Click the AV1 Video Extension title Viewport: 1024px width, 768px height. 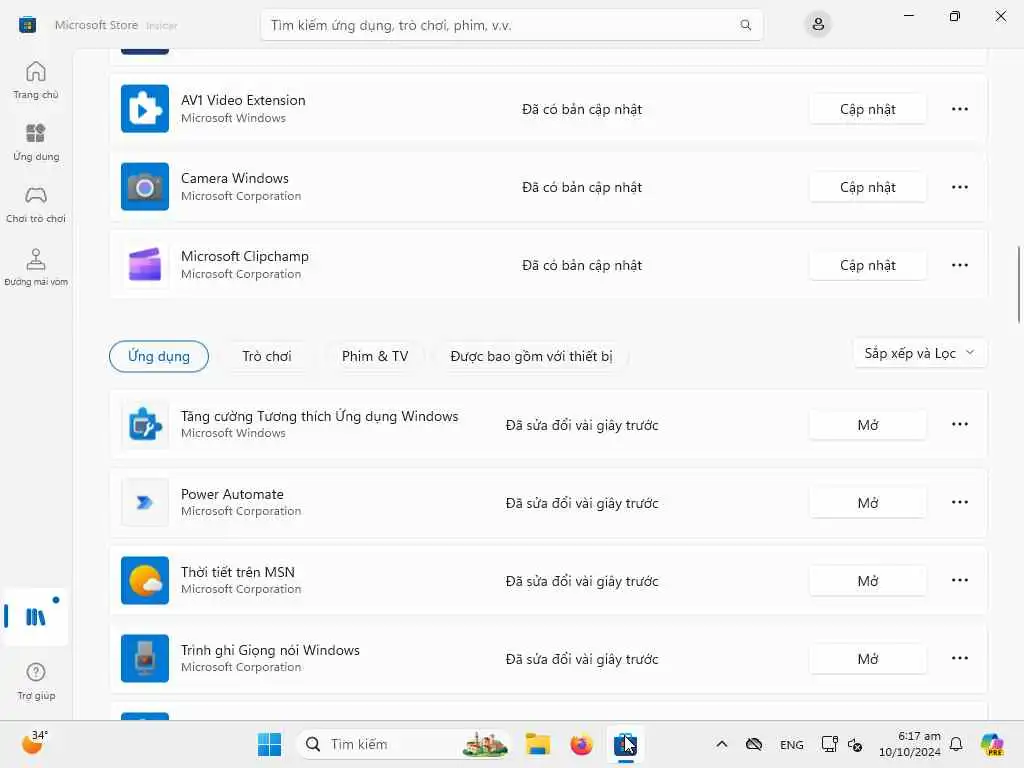pos(243,100)
